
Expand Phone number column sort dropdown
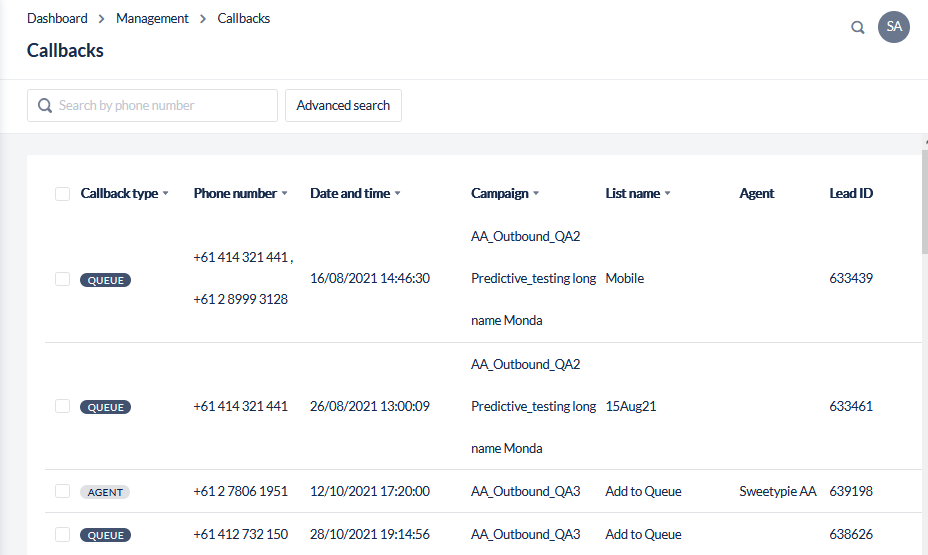click(x=284, y=194)
